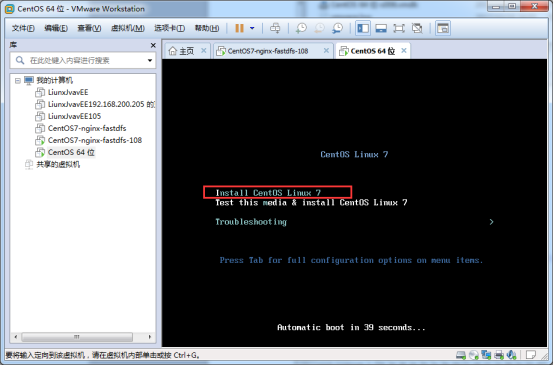Click the network adapter status bar icon
The height and width of the screenshot is (366, 553).
[x=486, y=355]
